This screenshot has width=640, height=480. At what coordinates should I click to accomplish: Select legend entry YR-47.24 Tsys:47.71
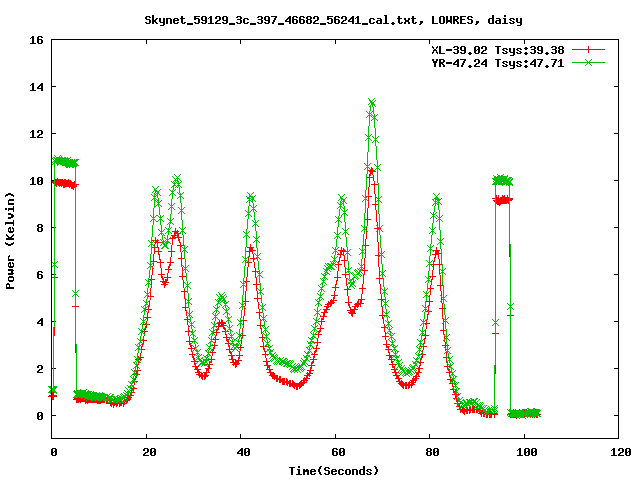pyautogui.click(x=498, y=63)
